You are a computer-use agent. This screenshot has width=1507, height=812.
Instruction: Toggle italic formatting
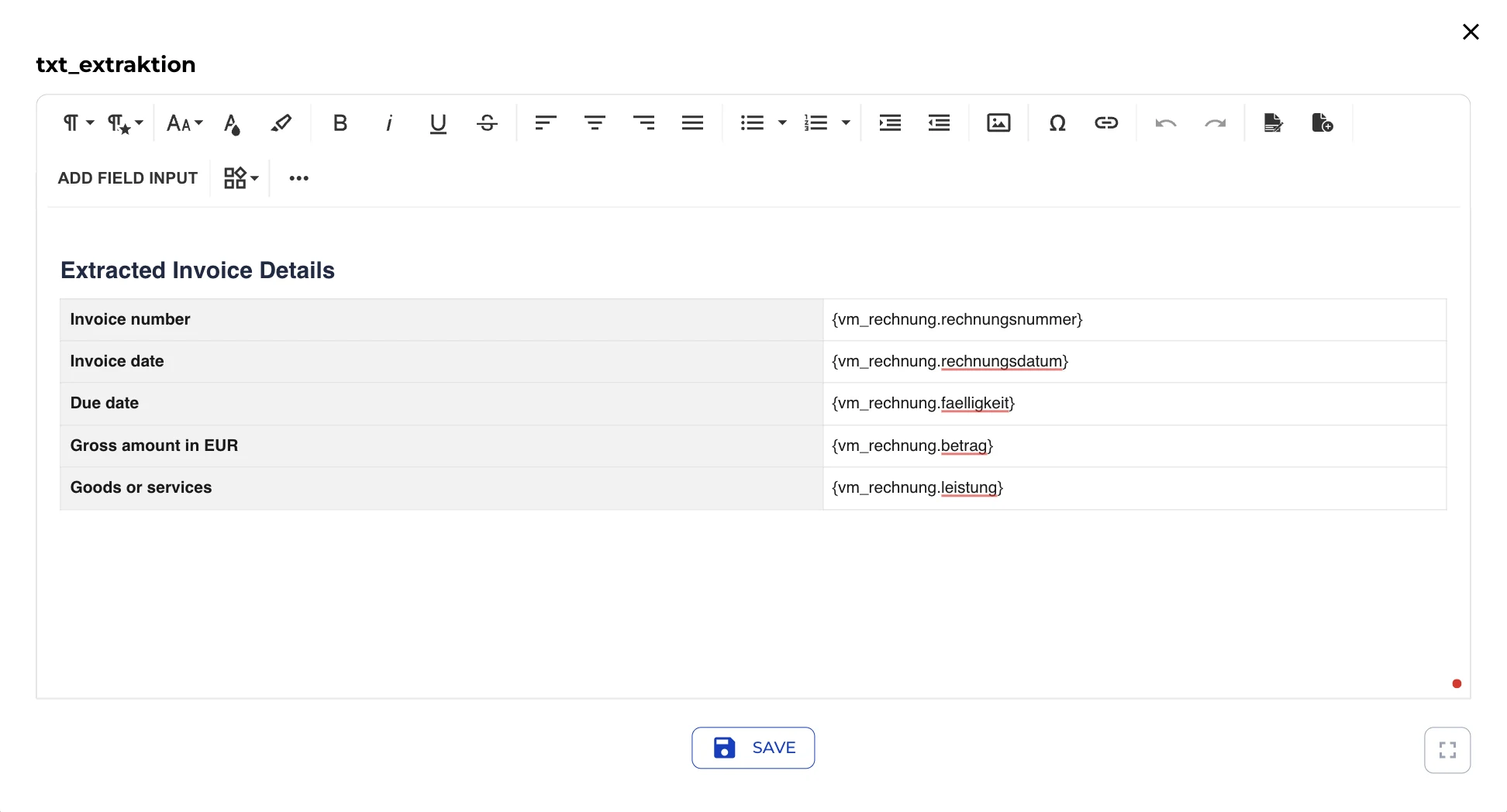pyautogui.click(x=389, y=123)
